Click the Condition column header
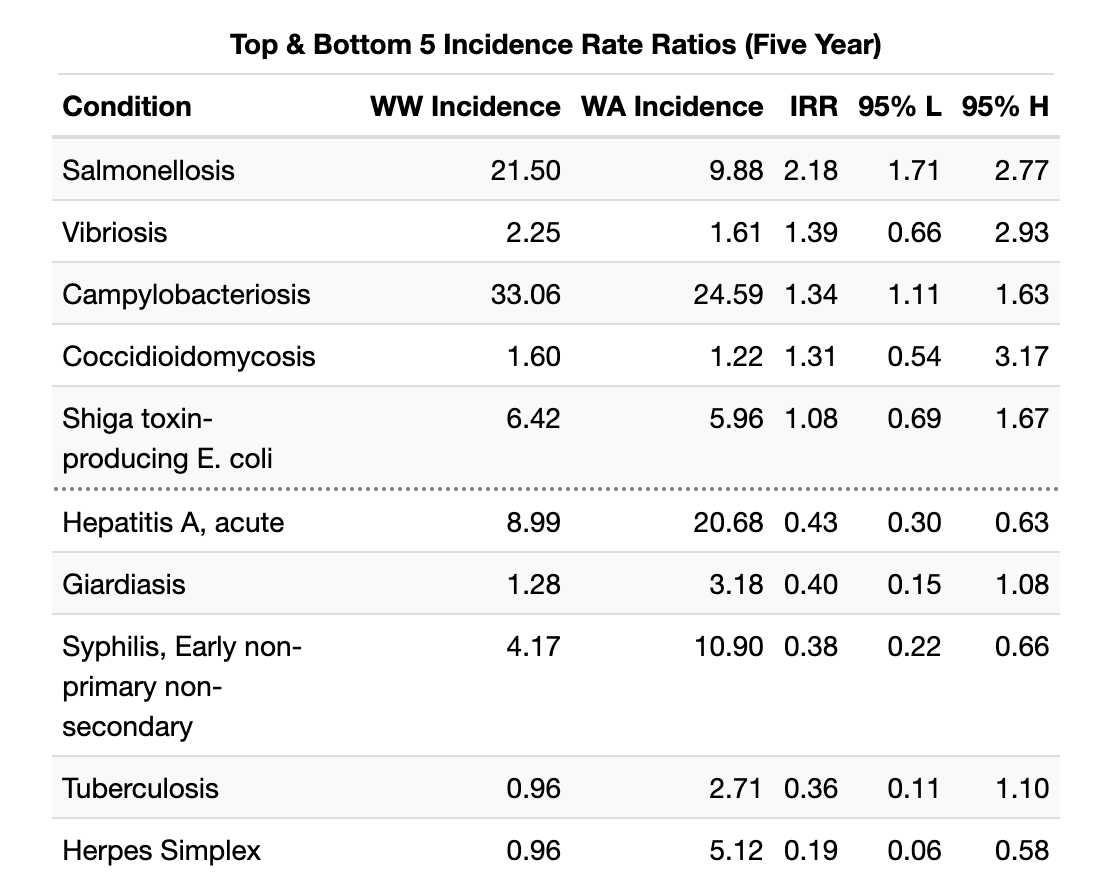 point(126,106)
